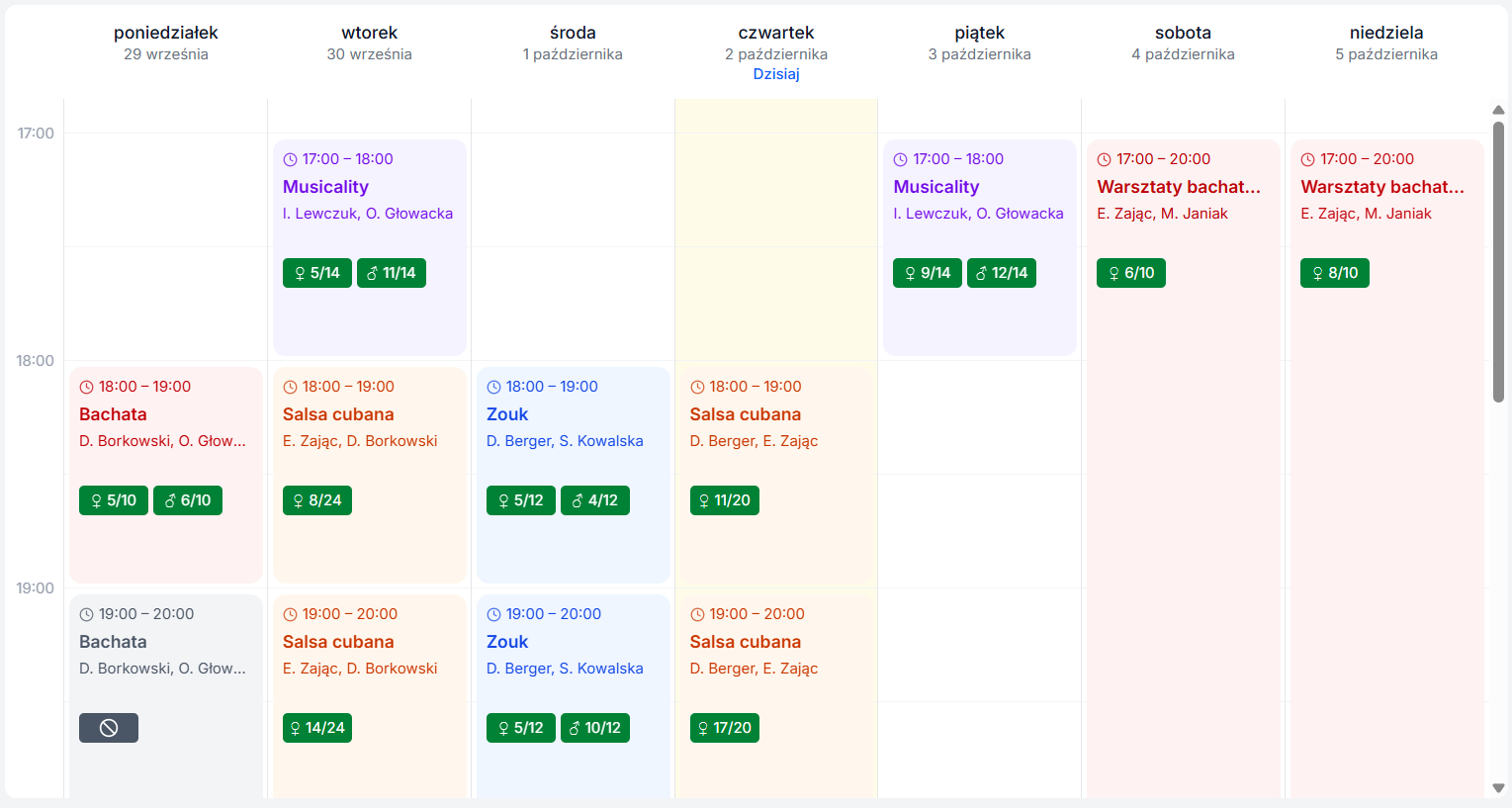This screenshot has height=808, width=1512.
Task: Select the sobota 4 października day header
Action: [1183, 43]
